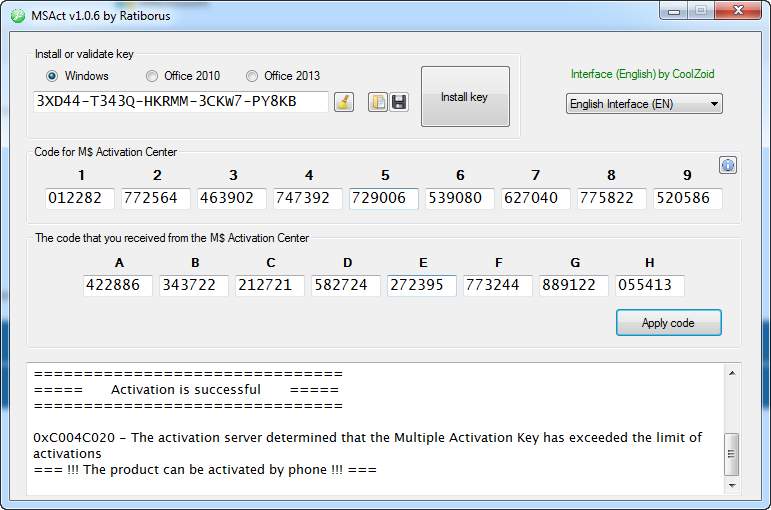Click the broom clear-key icon

point(344,102)
